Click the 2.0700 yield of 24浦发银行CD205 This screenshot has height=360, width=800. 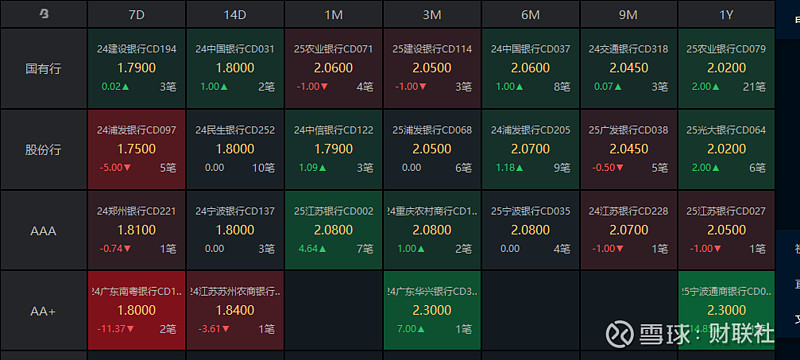530,149
